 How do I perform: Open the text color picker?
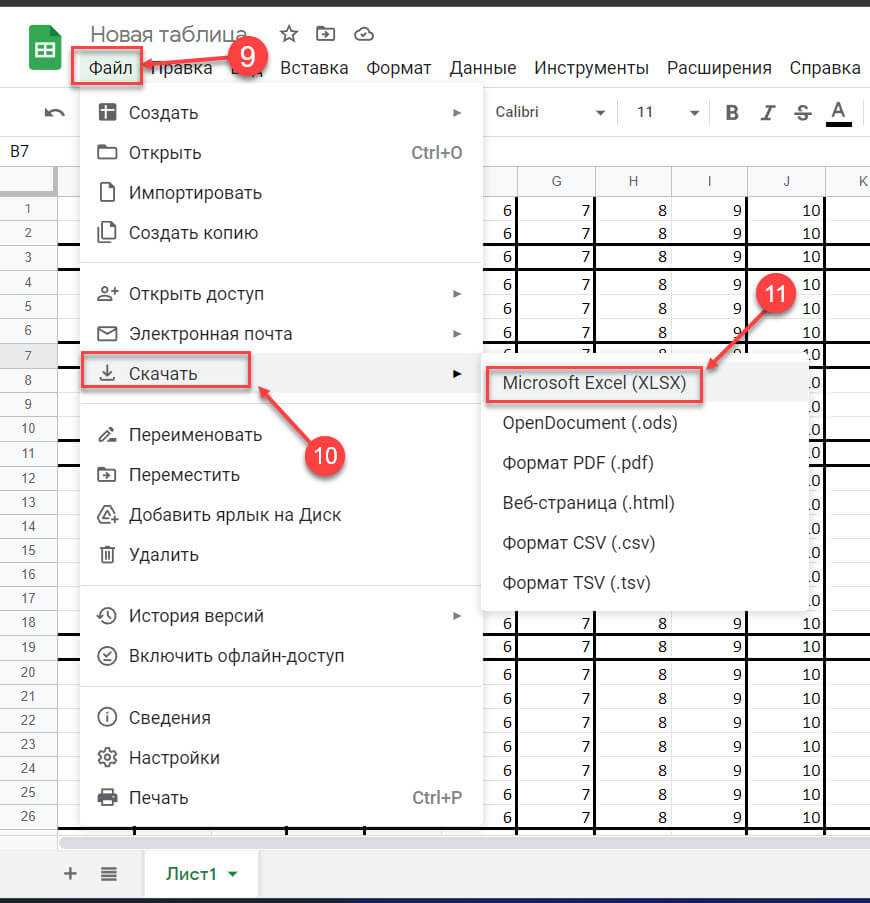(838, 113)
